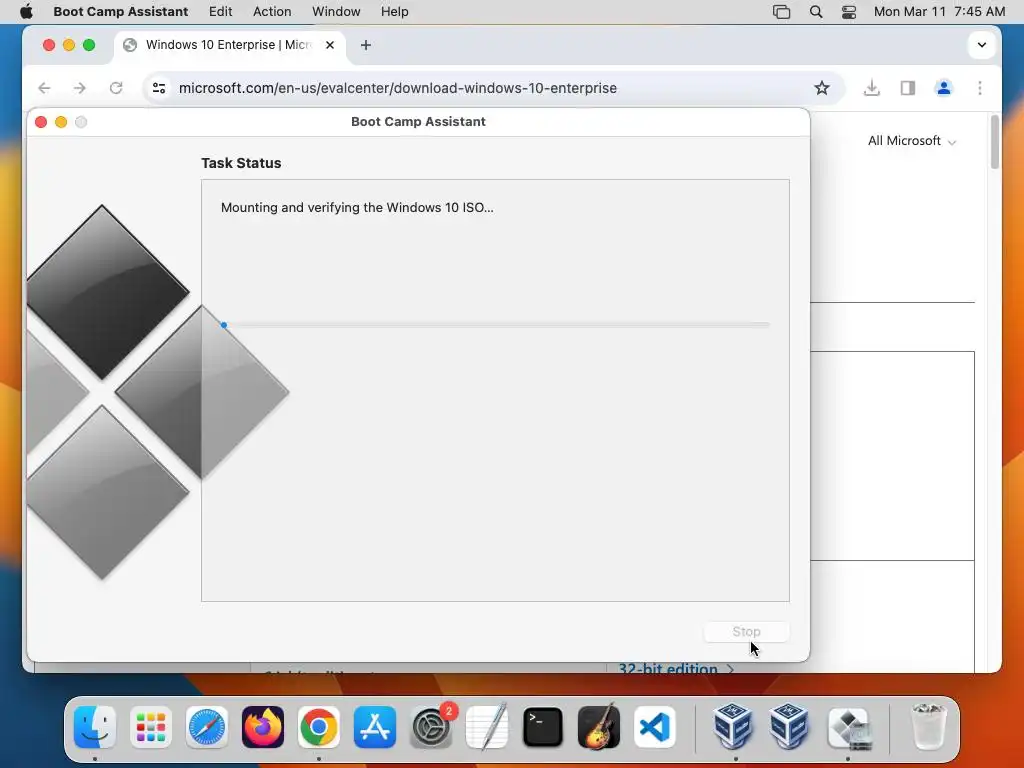
Task: Open the Boot Camp Assistant app menu
Action: (x=121, y=12)
